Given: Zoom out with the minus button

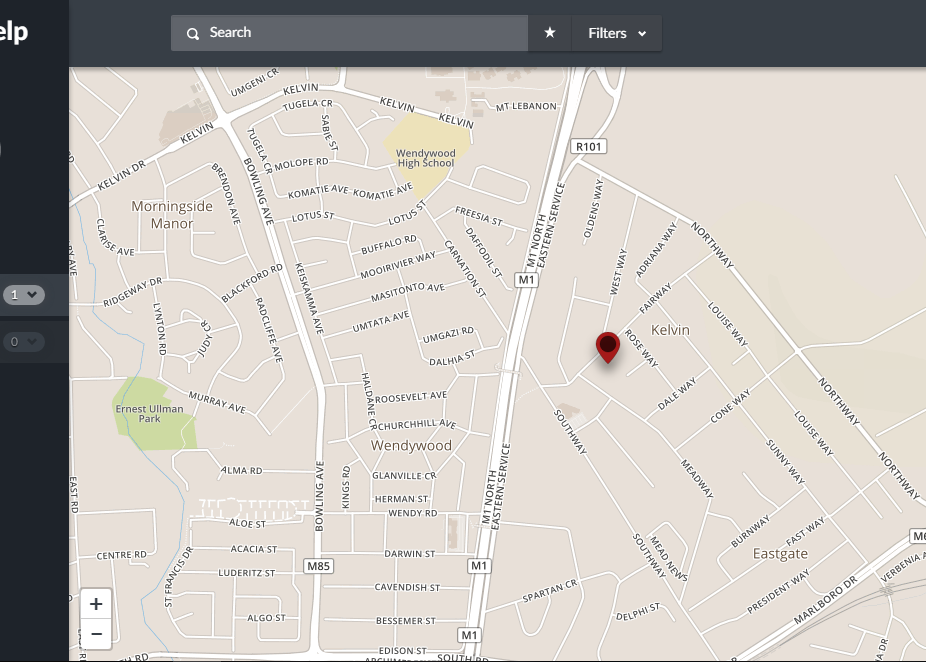Looking at the screenshot, I should coord(96,634).
